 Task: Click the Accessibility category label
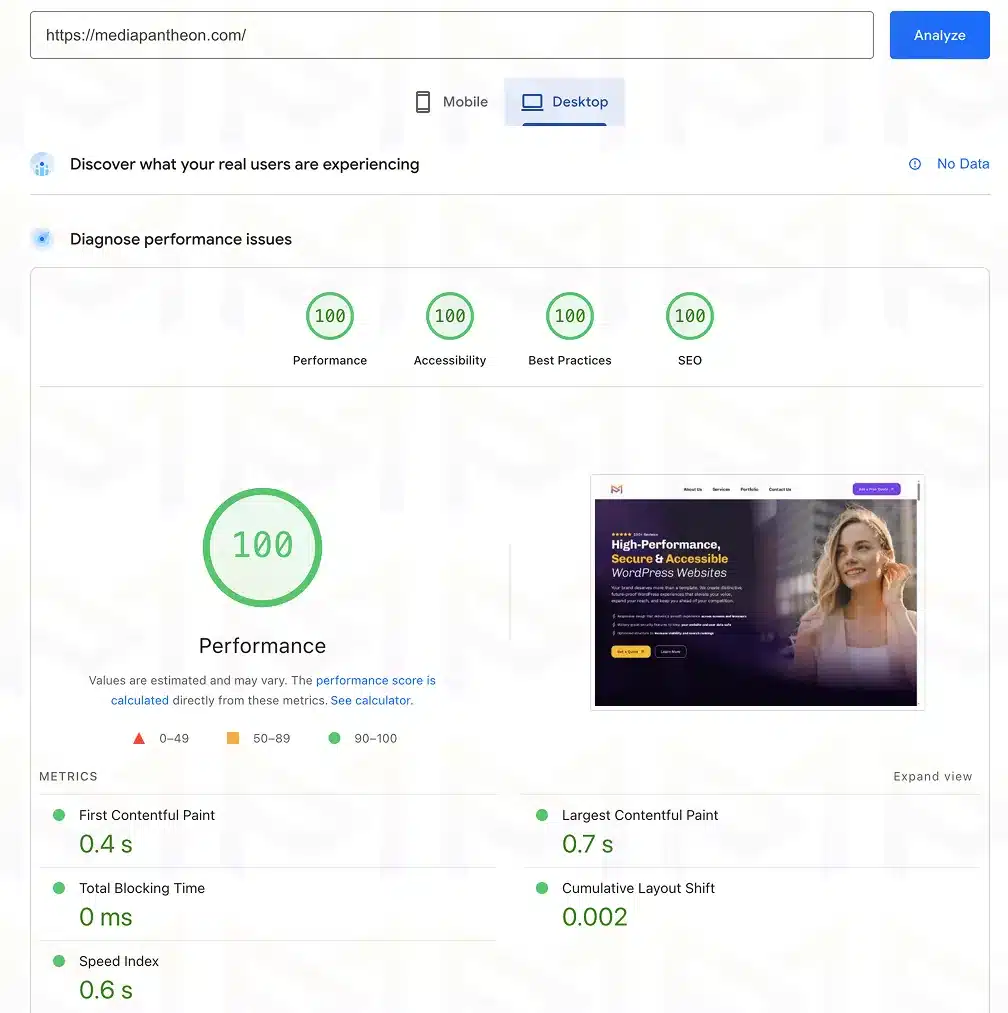tap(450, 360)
